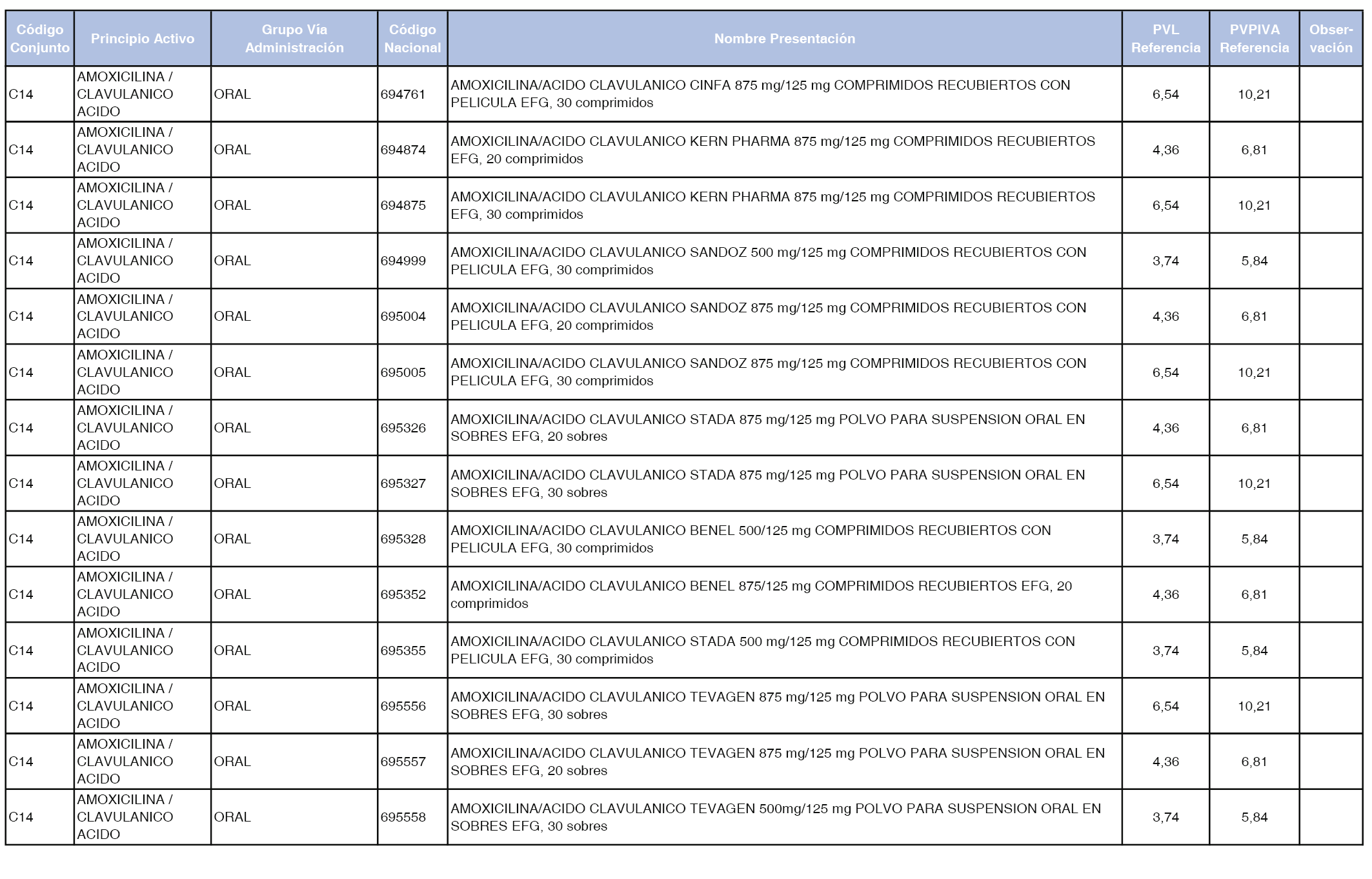Click STADA 875 mg 20 sobres presentation

click(767, 428)
